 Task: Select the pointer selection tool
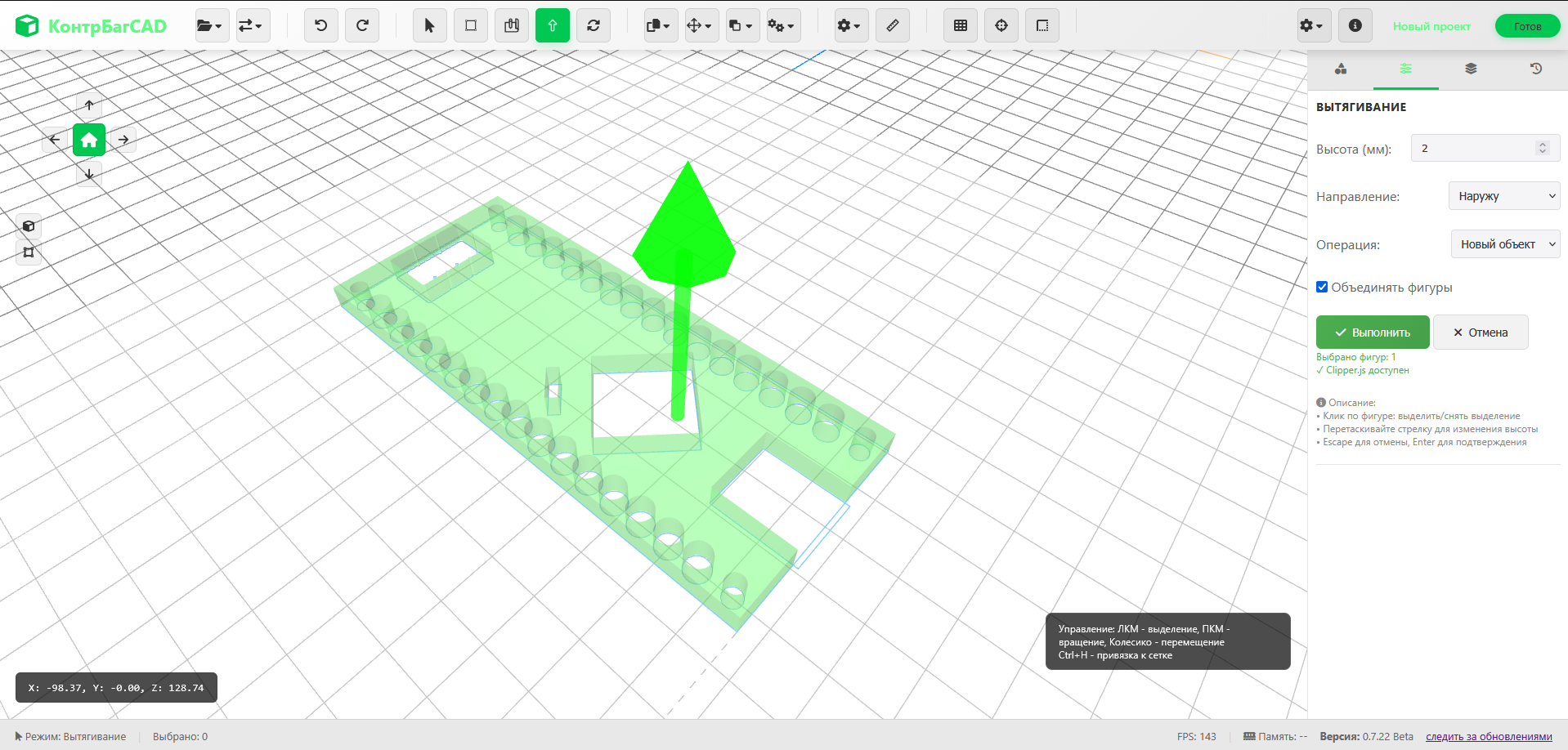[429, 25]
